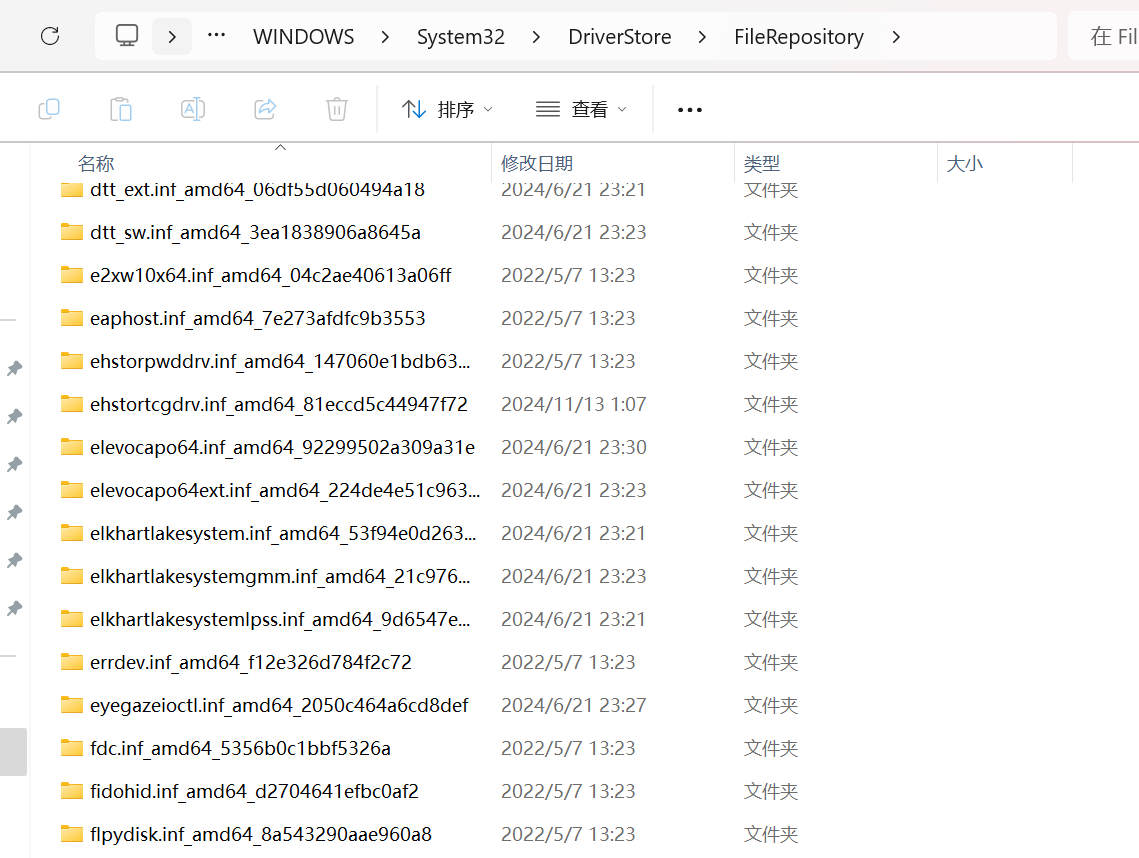Select folder e2xw10x64.inf_amd64_04c2ae40613a06ff
This screenshot has height=858, width=1139.
tap(270, 275)
